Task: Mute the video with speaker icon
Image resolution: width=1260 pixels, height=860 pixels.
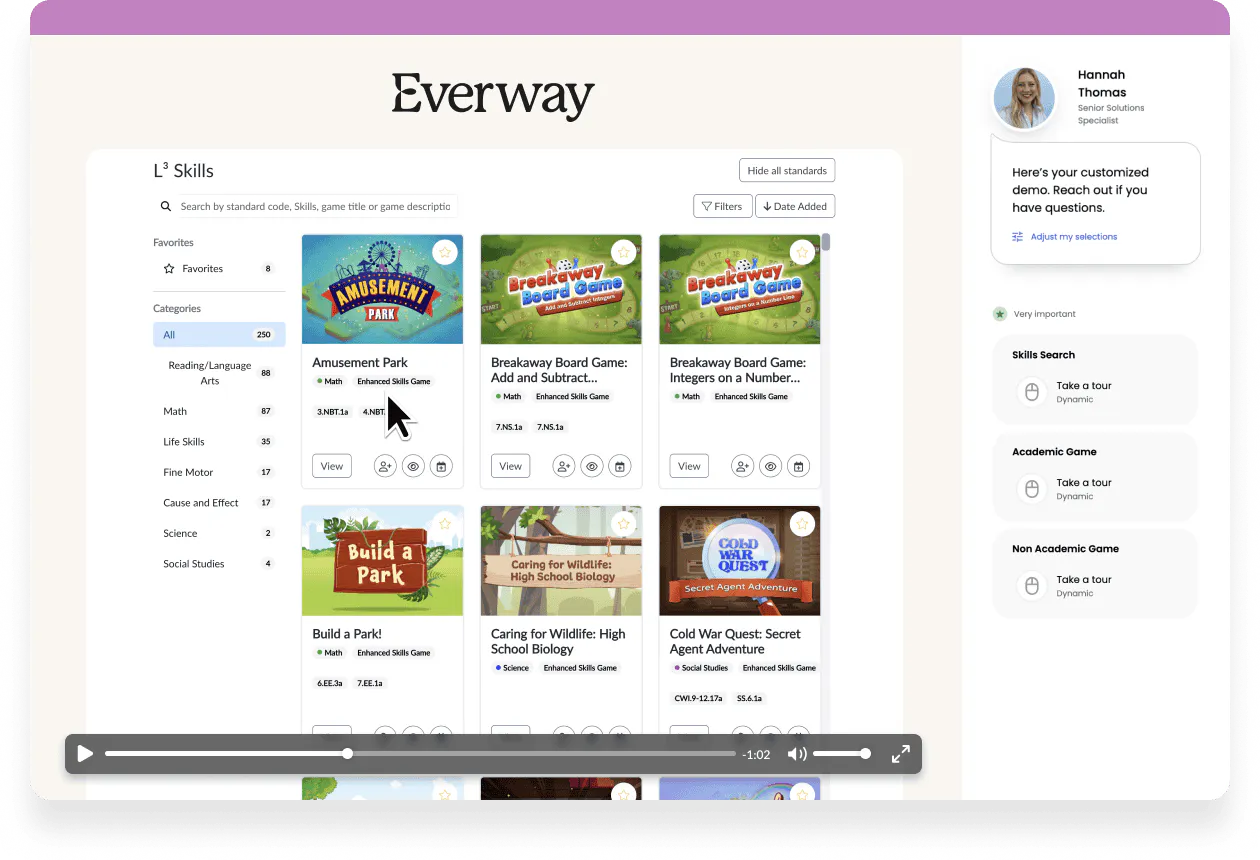Action: [797, 754]
